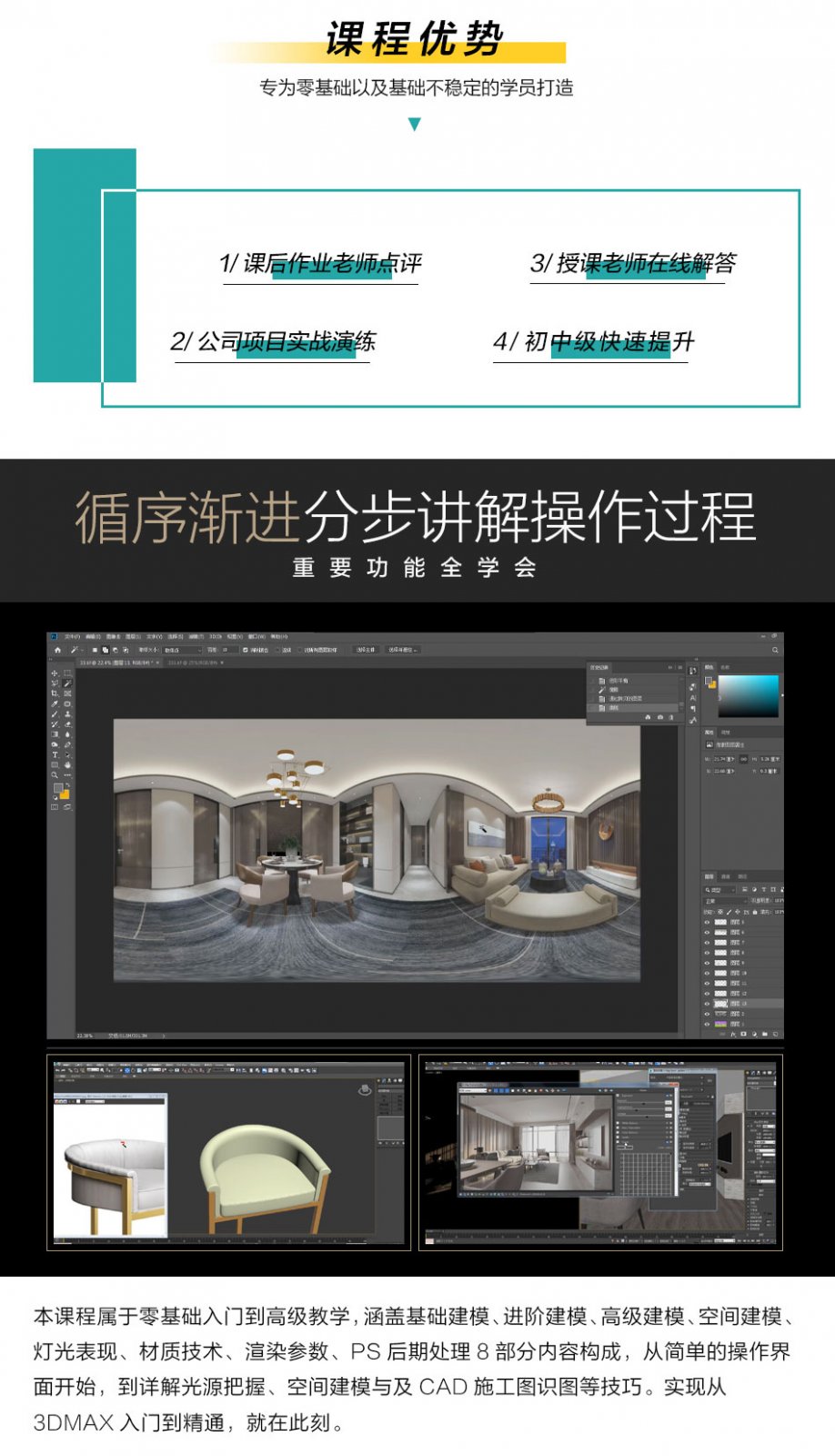Click the Select Subject button
The height and width of the screenshot is (1456, 835).
click(365, 650)
